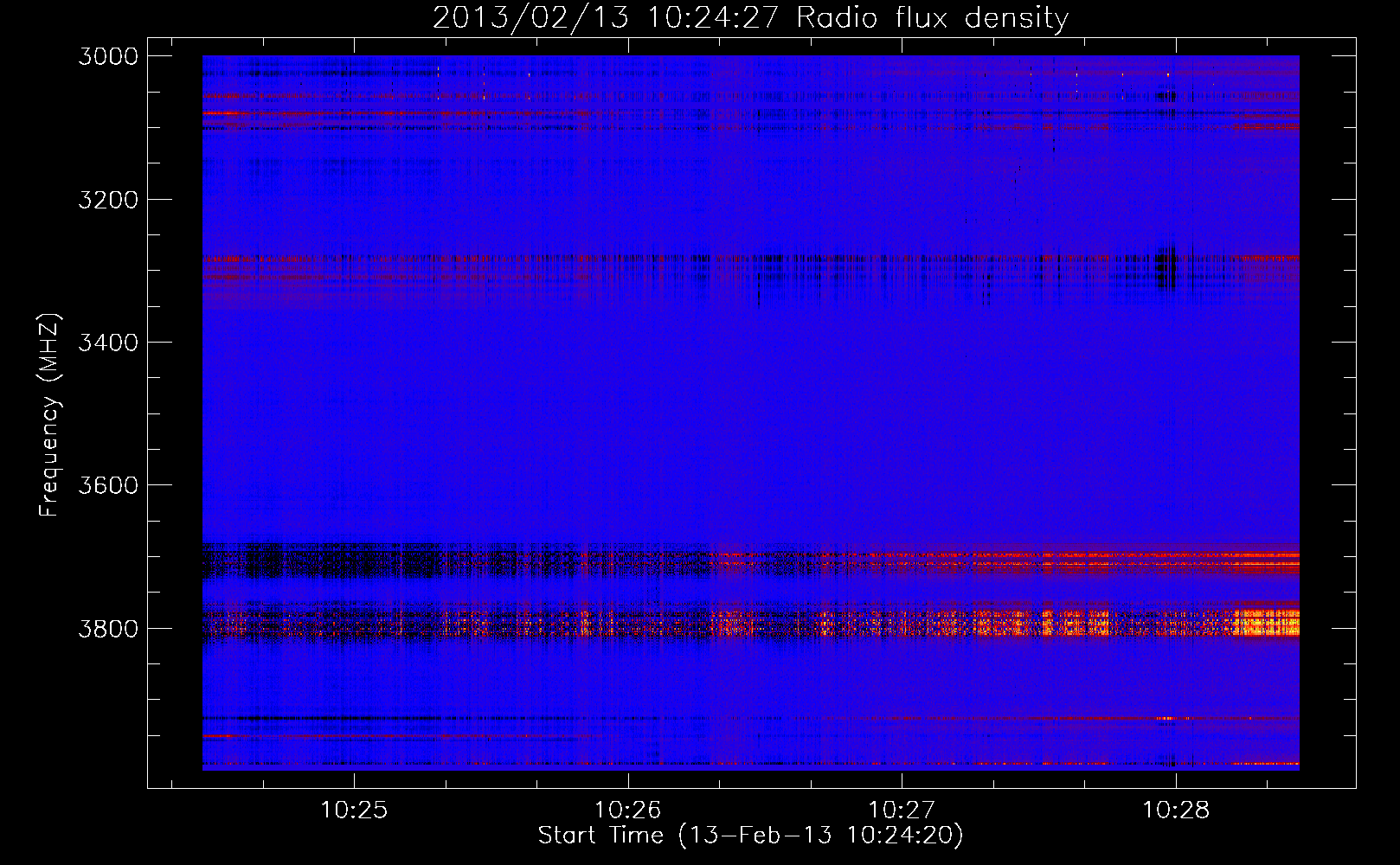Click the 'Frequency (MHZ)' y-axis label
This screenshot has width=1400, height=865.
coord(49,415)
